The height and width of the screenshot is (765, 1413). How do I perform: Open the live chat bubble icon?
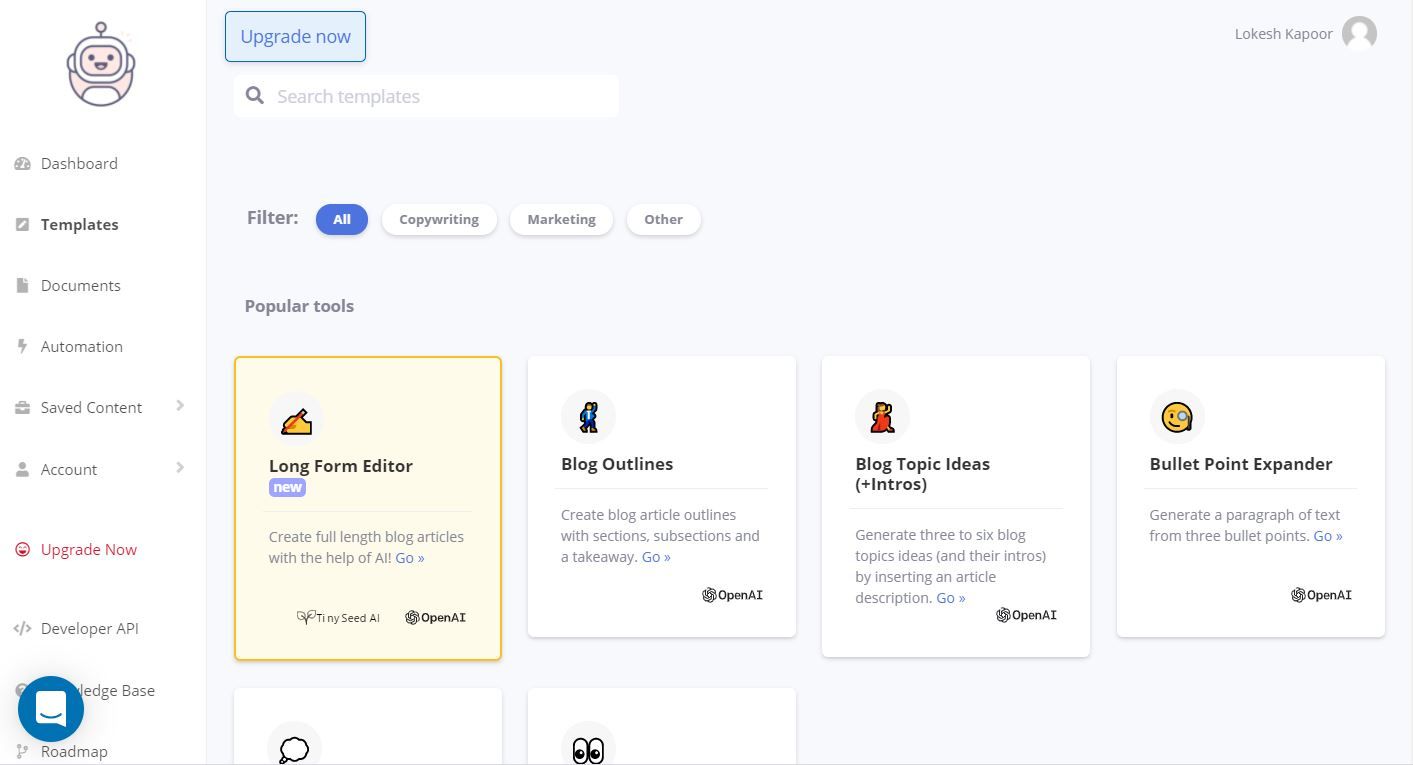click(x=50, y=708)
